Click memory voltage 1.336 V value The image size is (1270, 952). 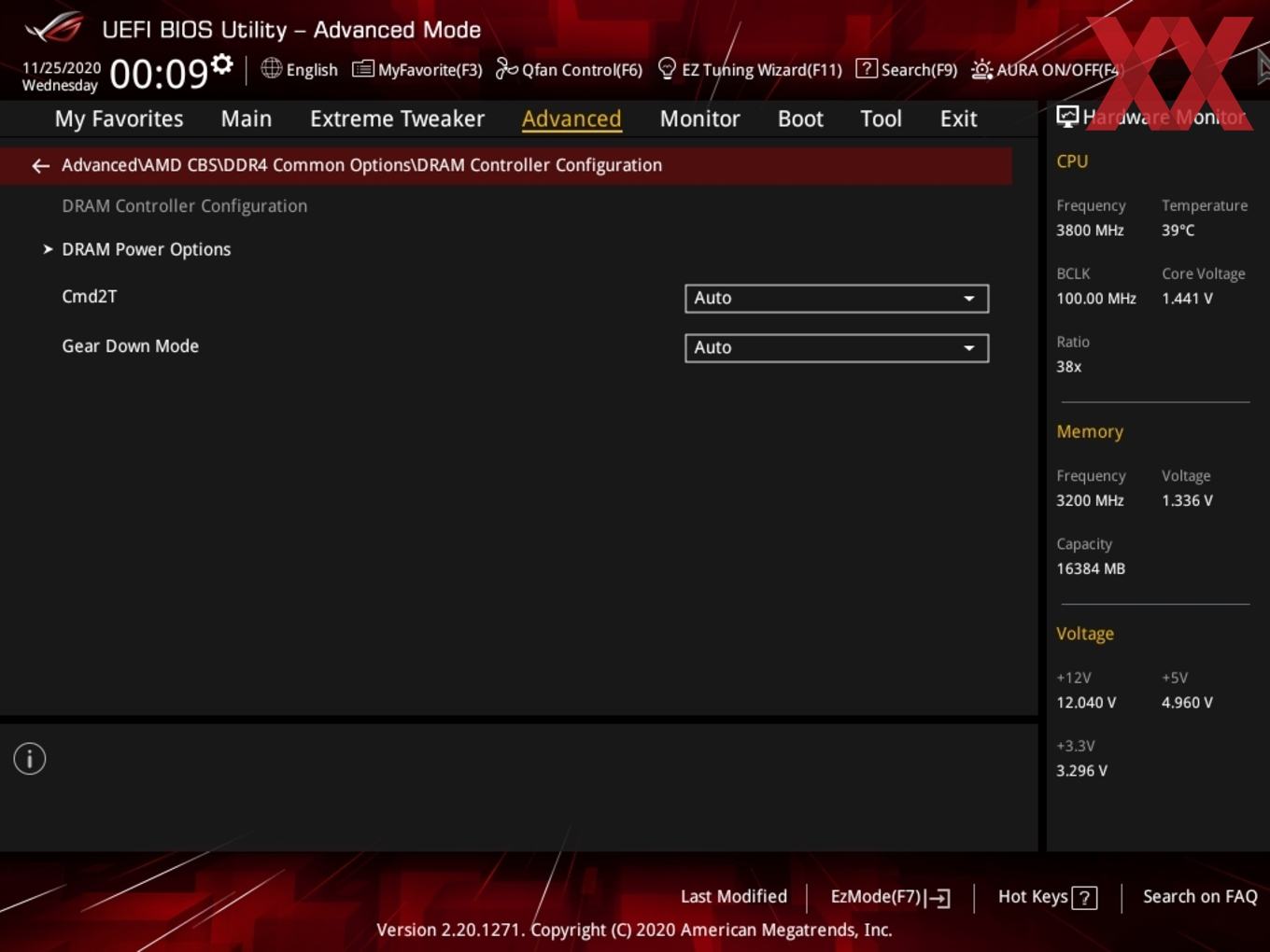coord(1187,500)
